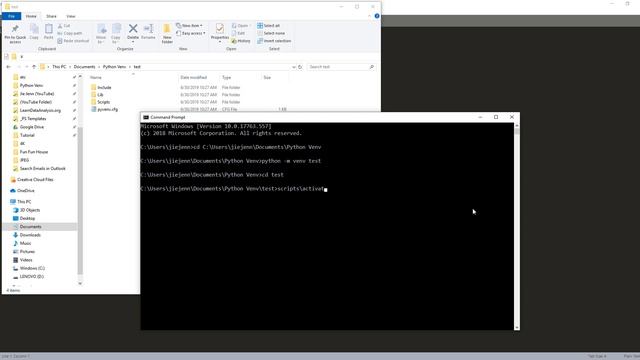Select Videos in navigation pane
The width and height of the screenshot is (640, 360).
point(26,260)
